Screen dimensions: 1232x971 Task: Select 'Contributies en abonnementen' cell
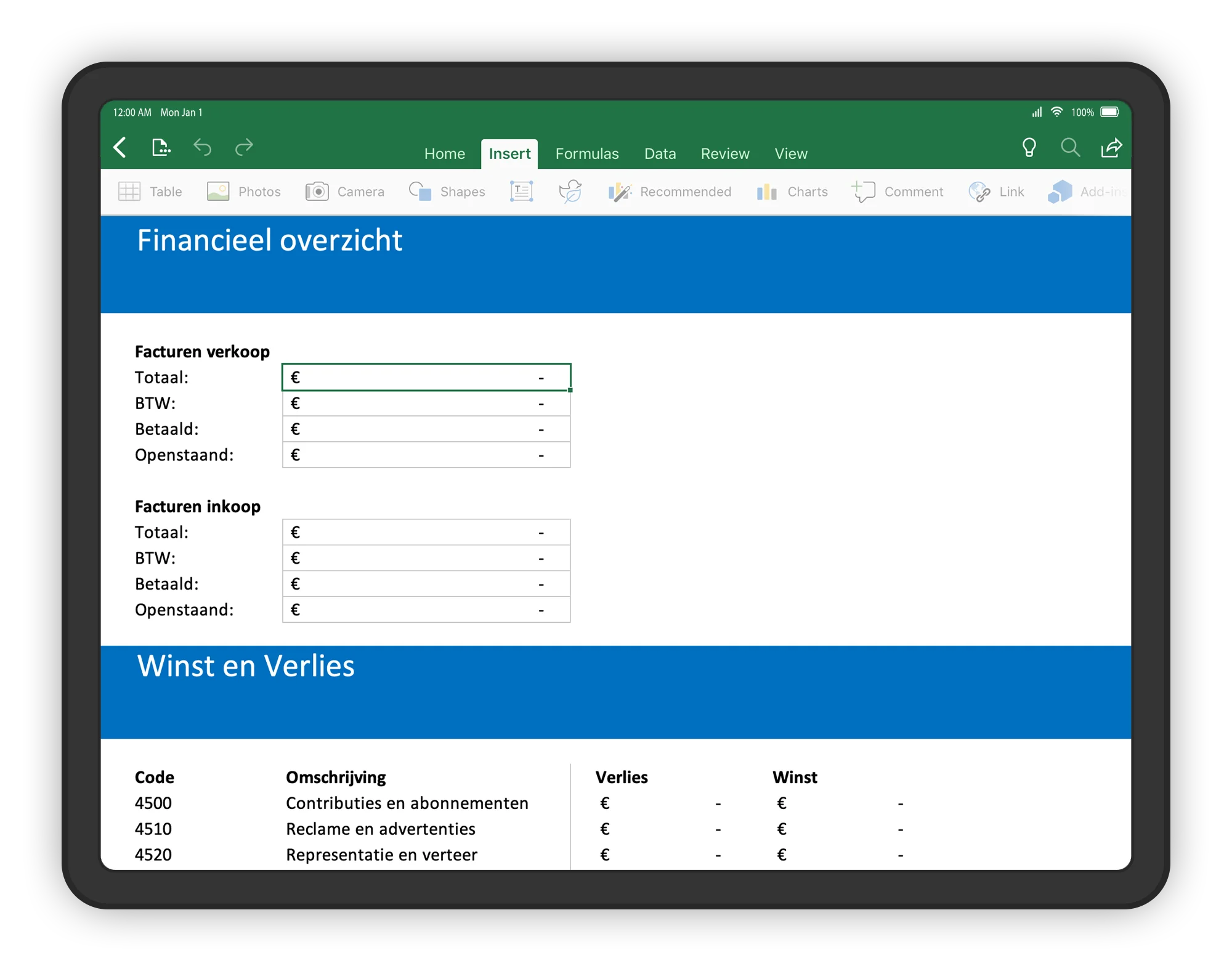coord(407,803)
